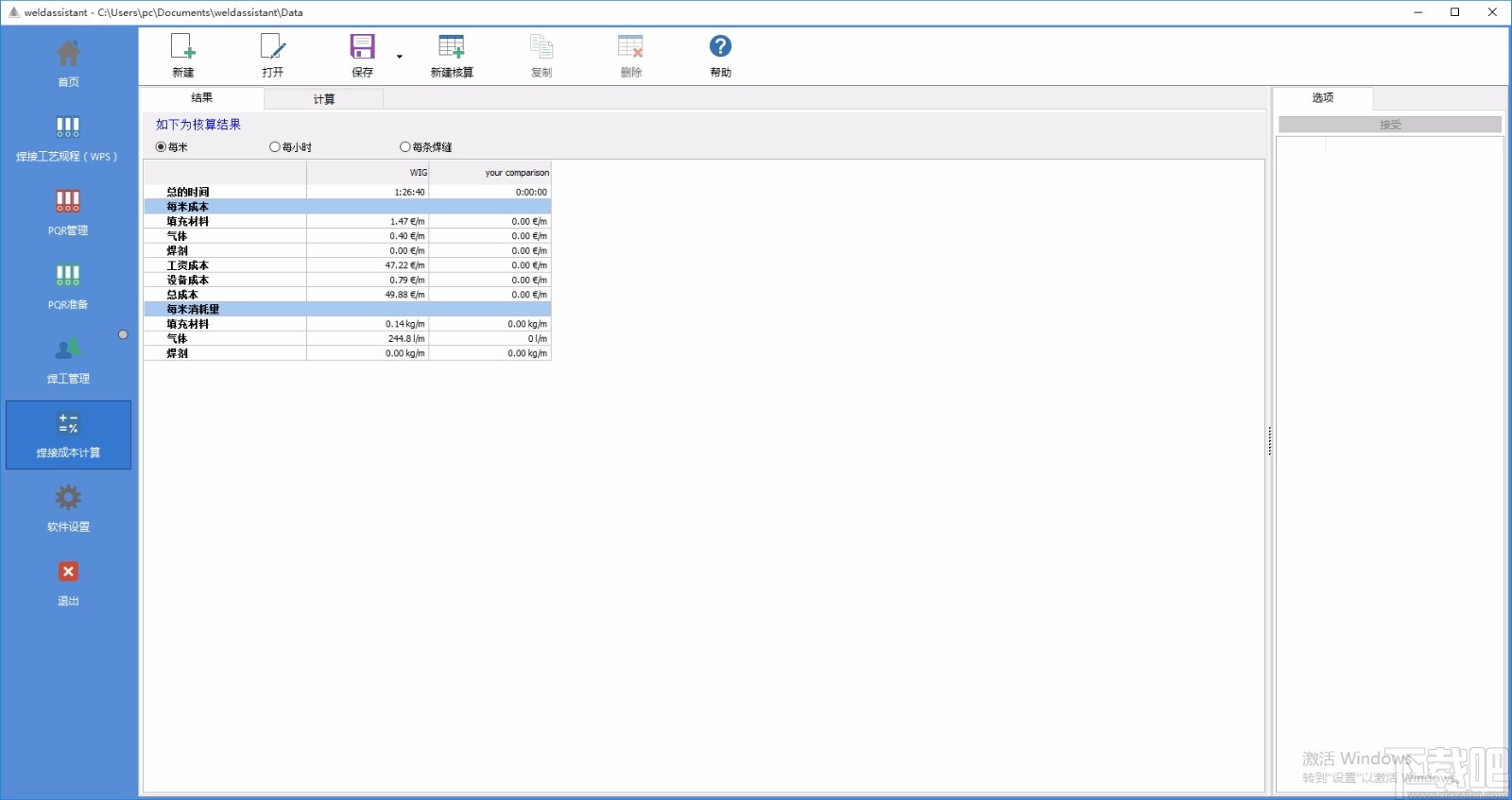Select the 总成本 row label

[x=182, y=295]
